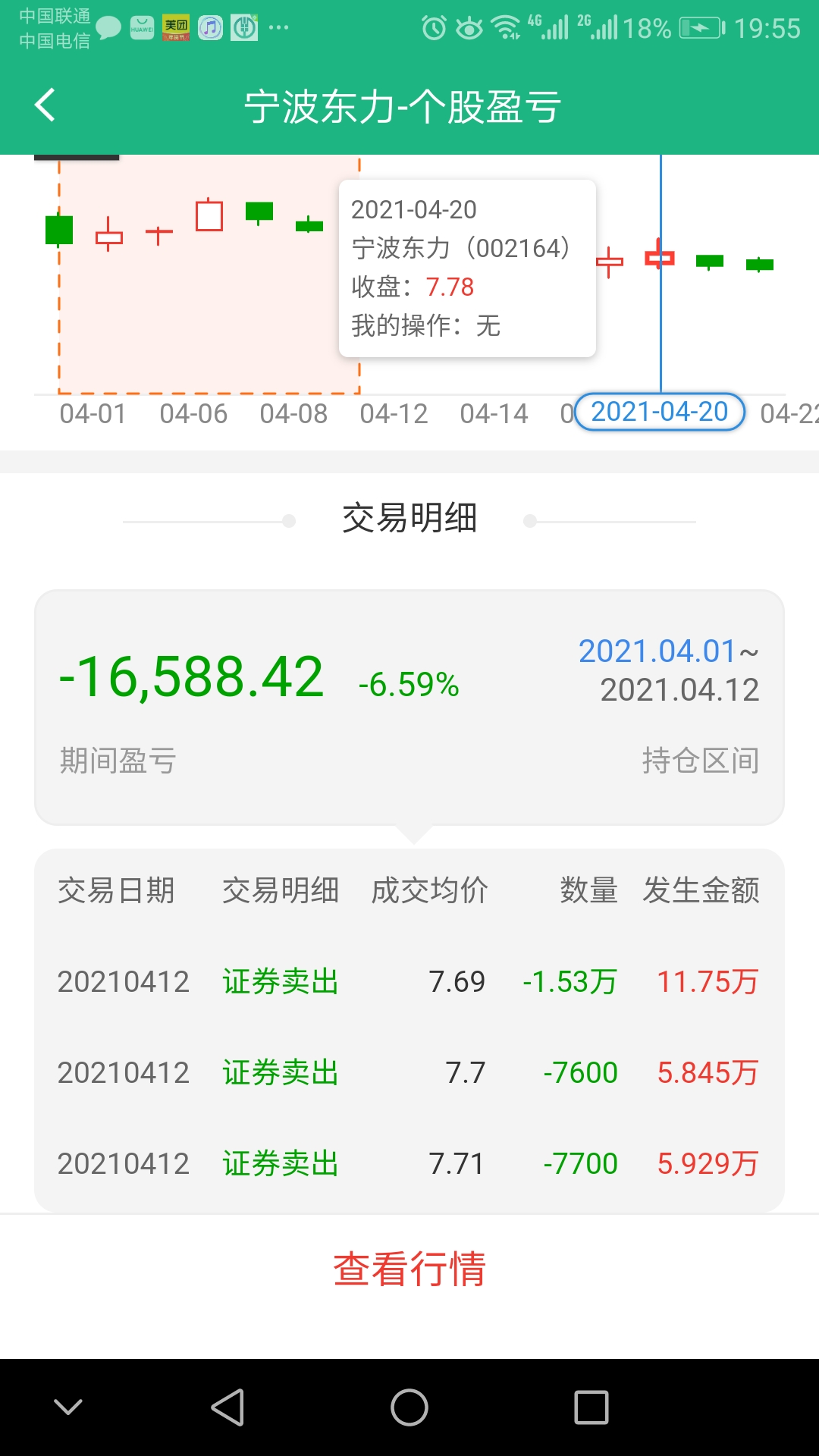Tap the period loss -16,588.42
Viewport: 819px width, 1456px height.
point(191,676)
